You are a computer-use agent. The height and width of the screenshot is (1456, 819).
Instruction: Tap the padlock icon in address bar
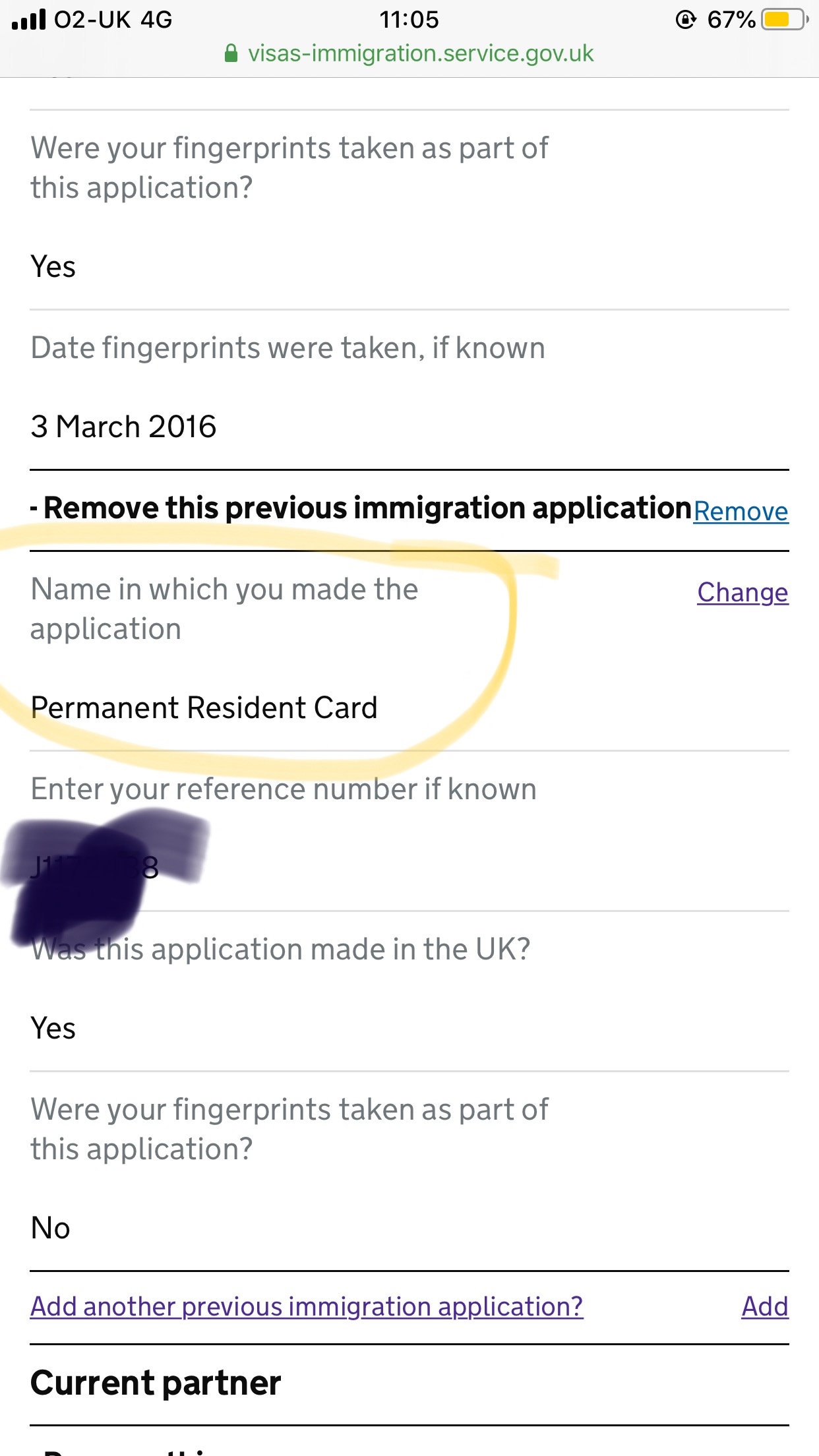(231, 53)
